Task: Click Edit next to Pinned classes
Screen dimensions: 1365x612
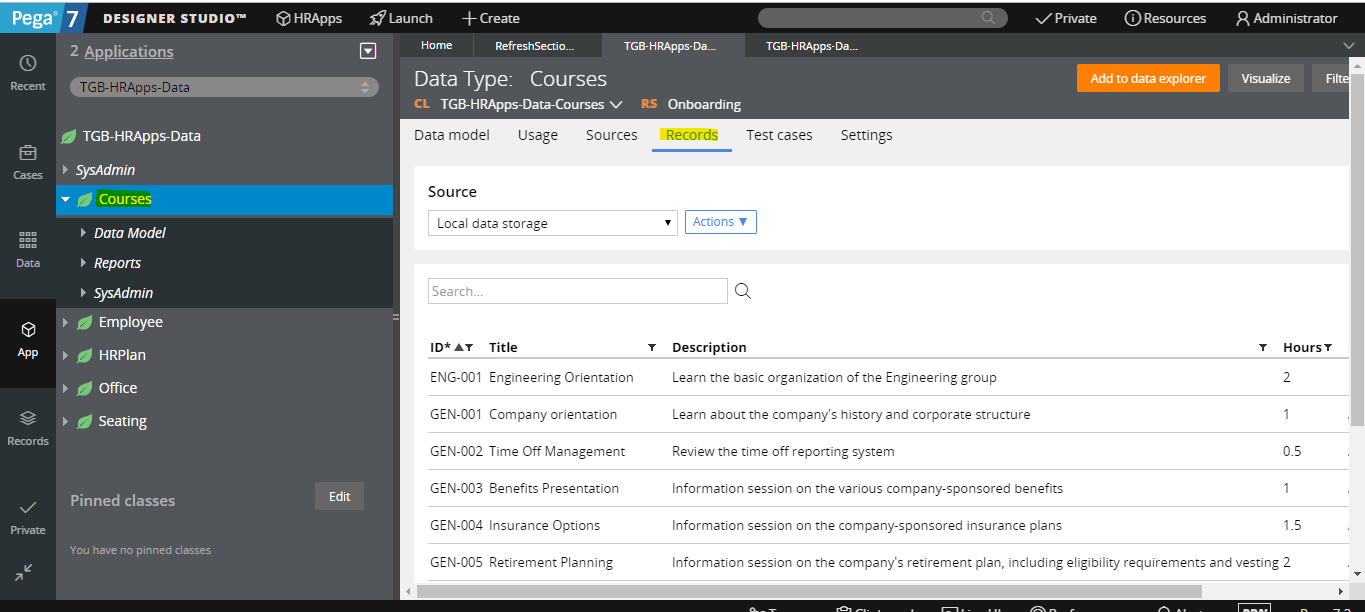Action: tap(339, 495)
